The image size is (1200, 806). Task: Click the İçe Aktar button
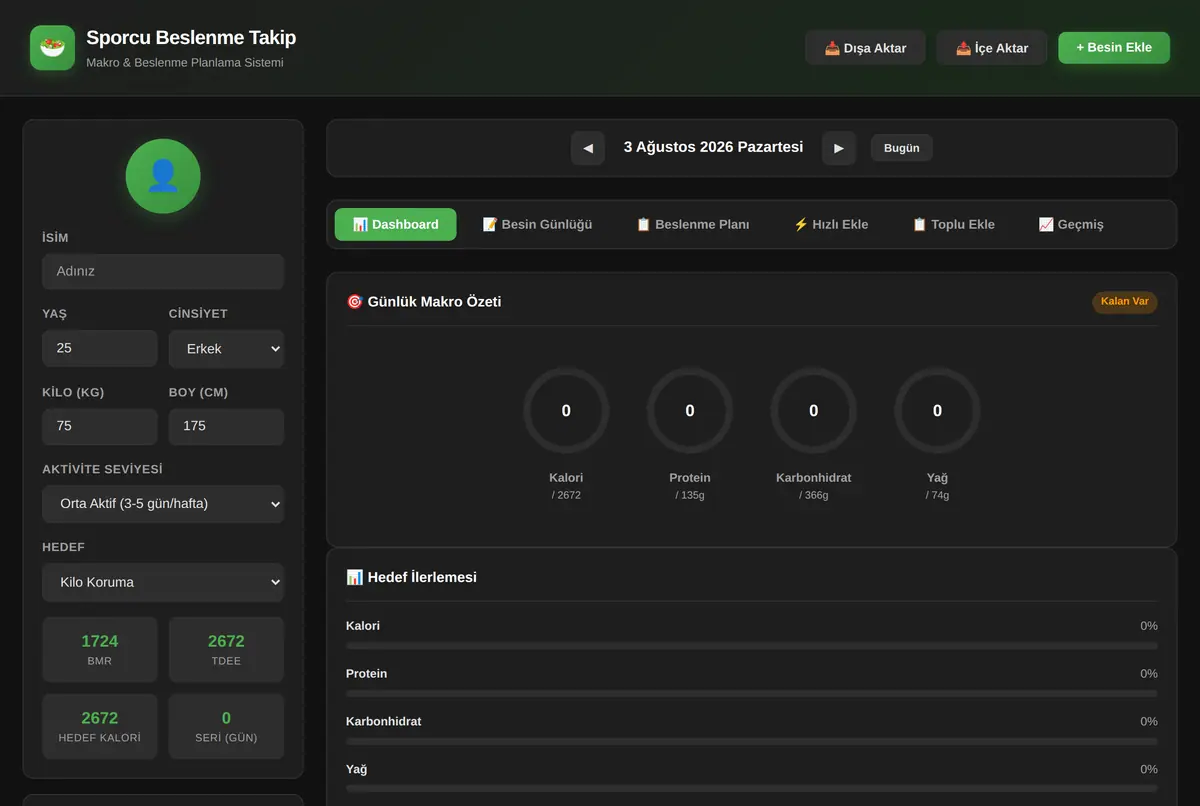point(992,48)
